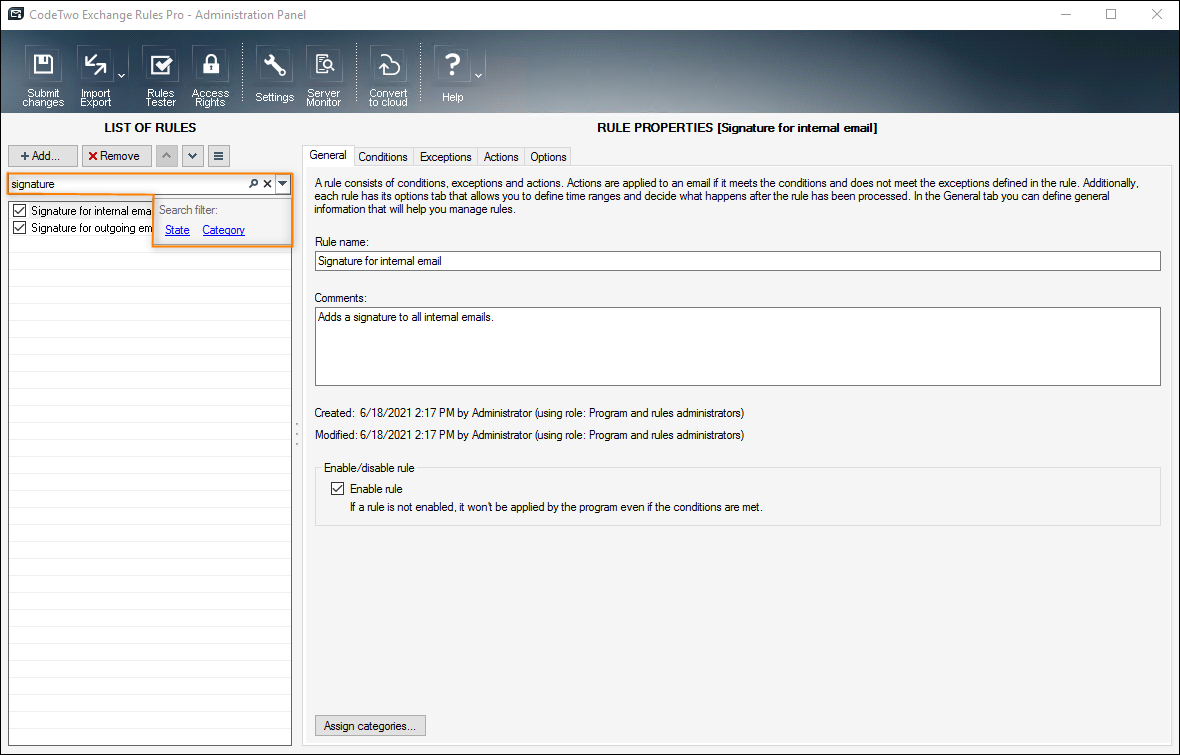Click into the signature search field

[128, 184]
